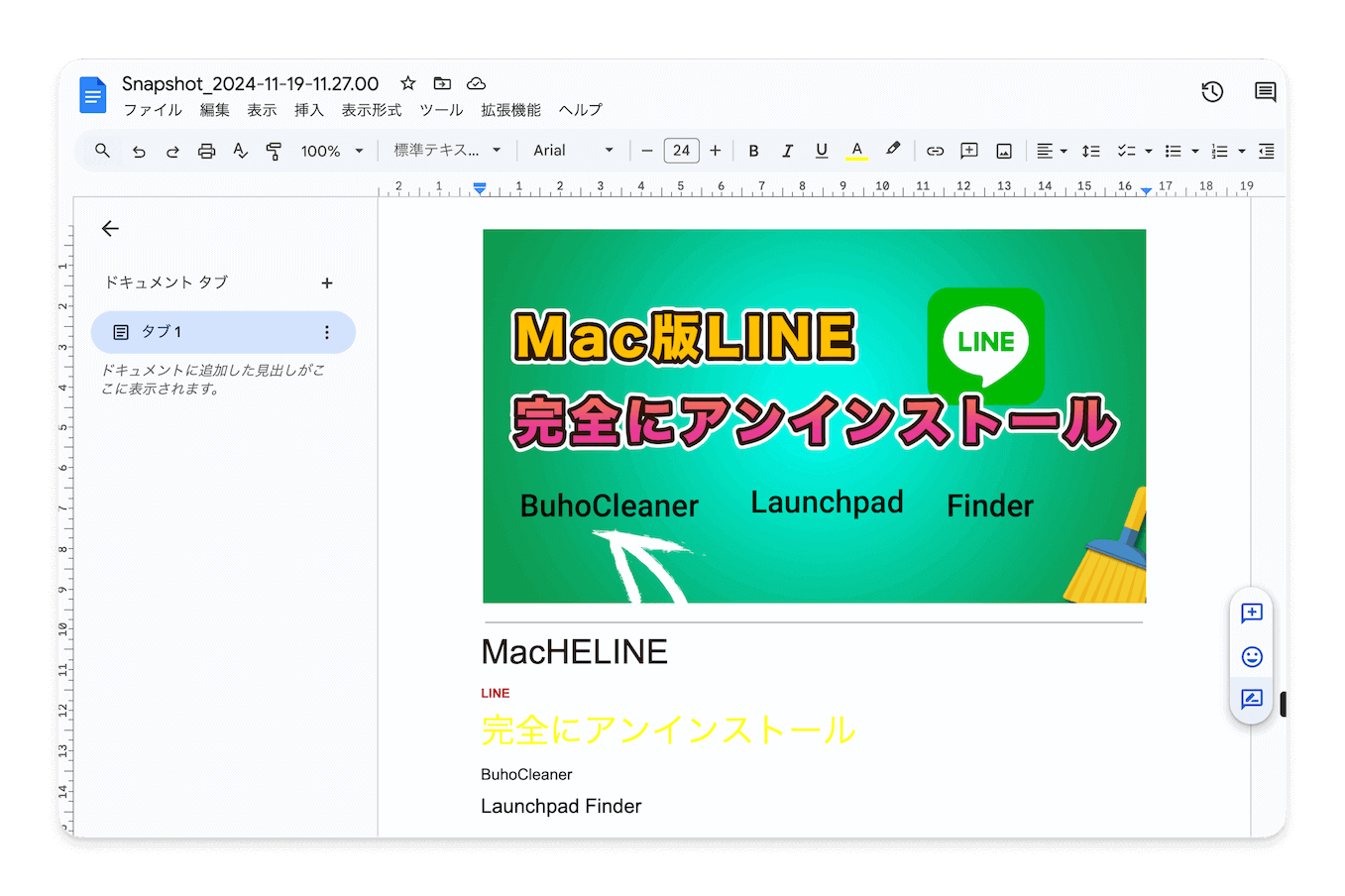Open highlight color pen tool
The width and height of the screenshot is (1345, 896).
pyautogui.click(x=892, y=151)
